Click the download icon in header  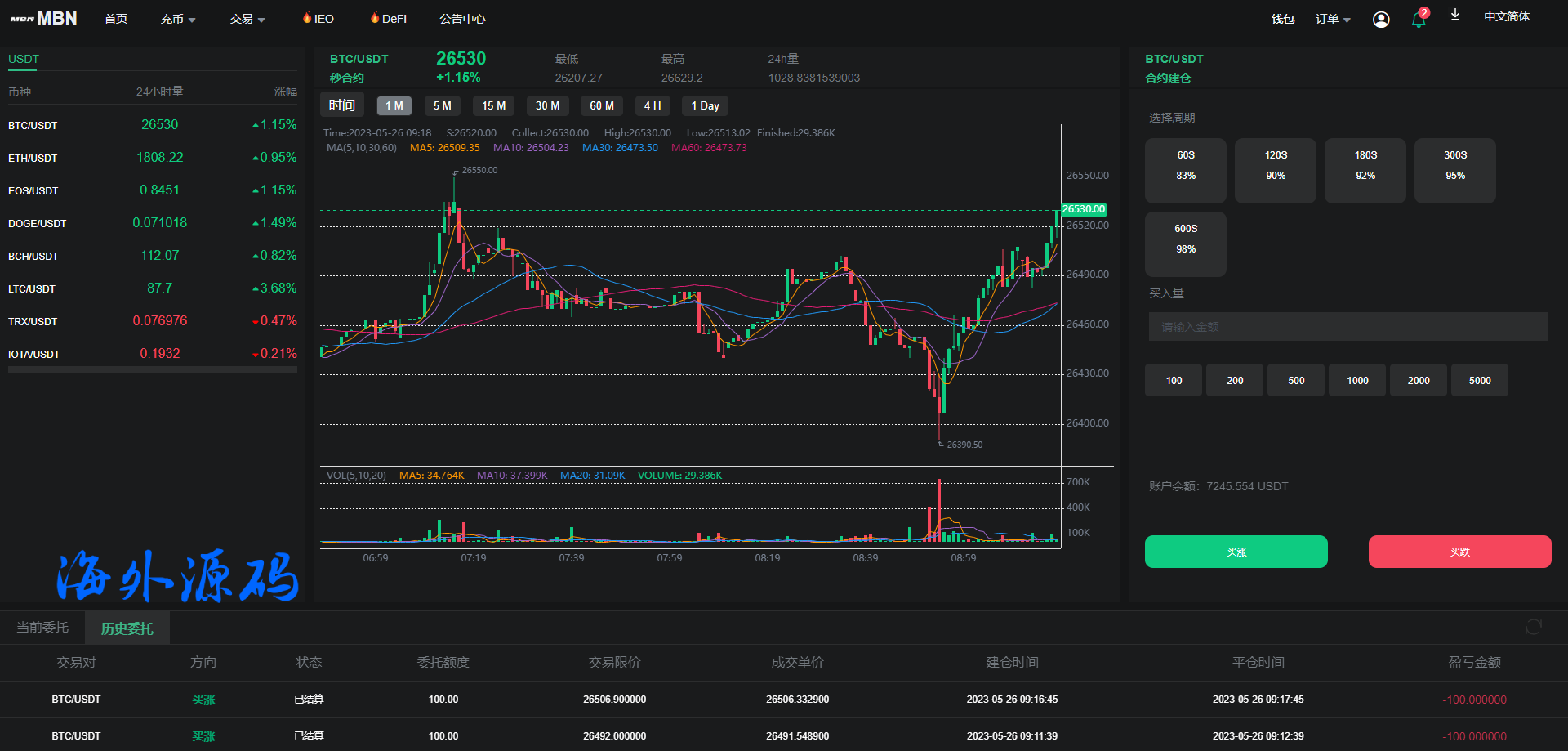coord(1455,16)
